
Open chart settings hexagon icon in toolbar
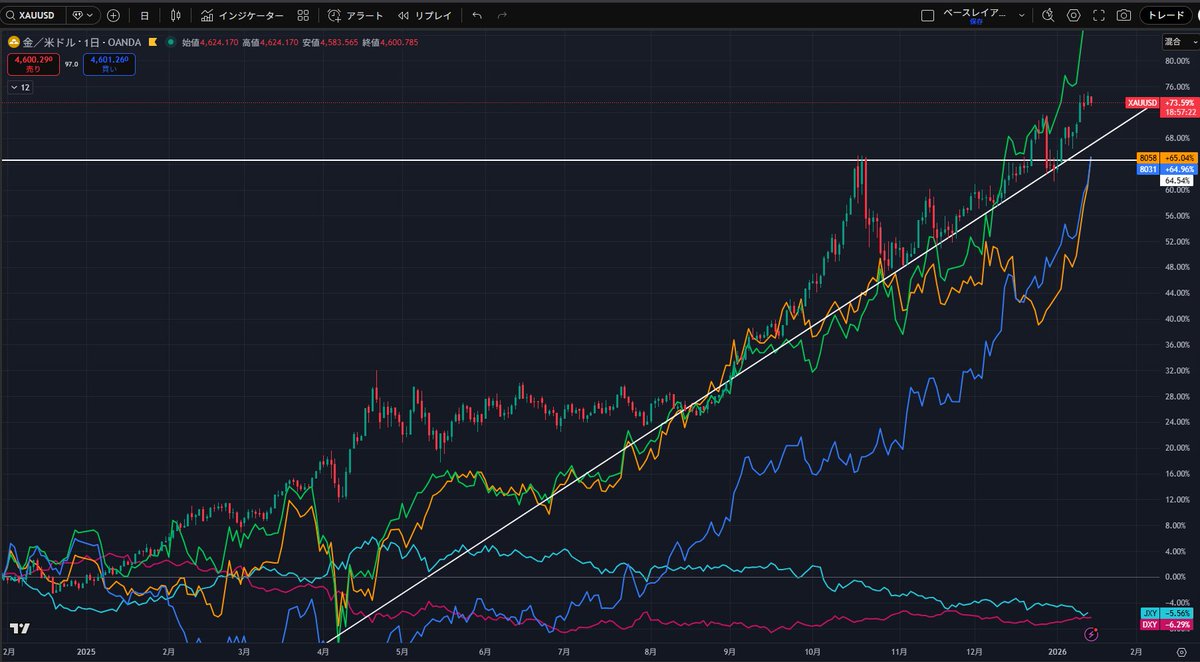[1074, 15]
